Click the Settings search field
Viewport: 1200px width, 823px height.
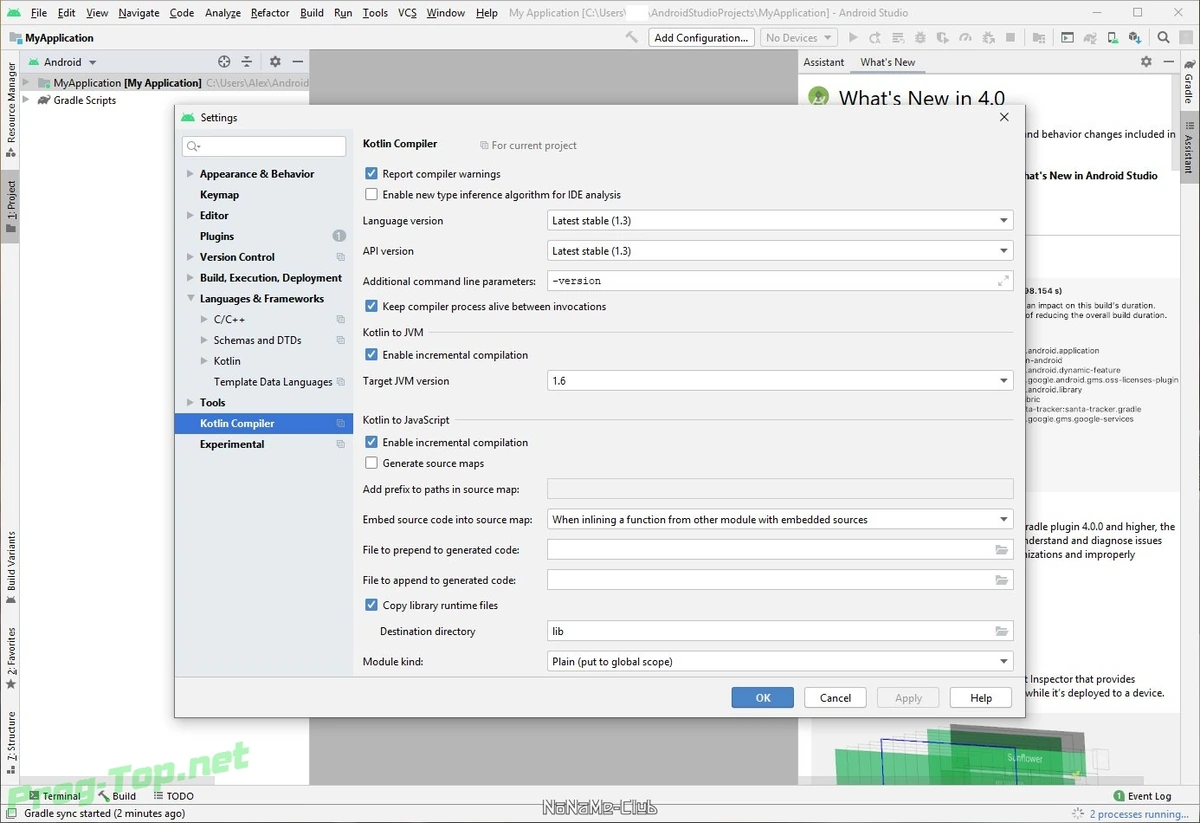pos(264,146)
